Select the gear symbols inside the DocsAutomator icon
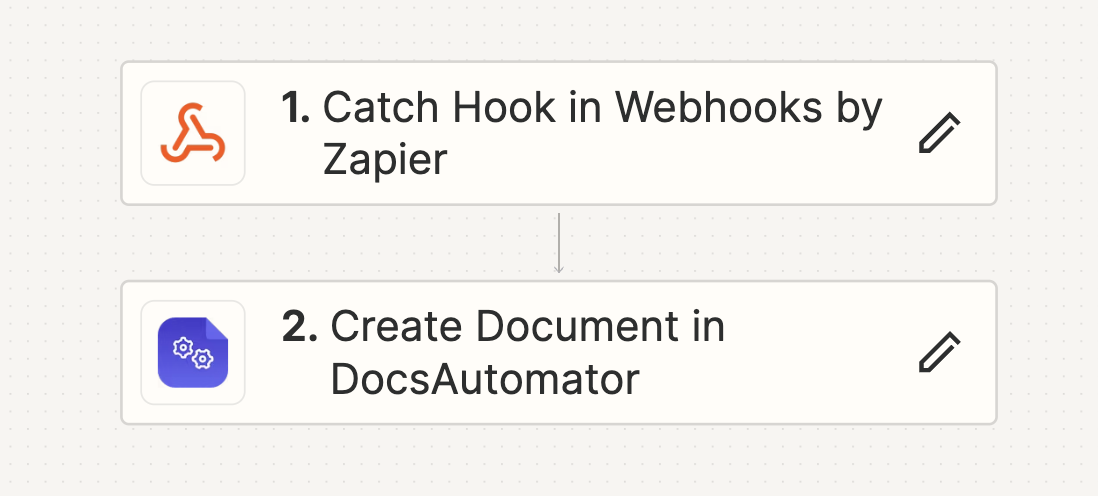Viewport: 1098px width, 496px height. (193, 352)
